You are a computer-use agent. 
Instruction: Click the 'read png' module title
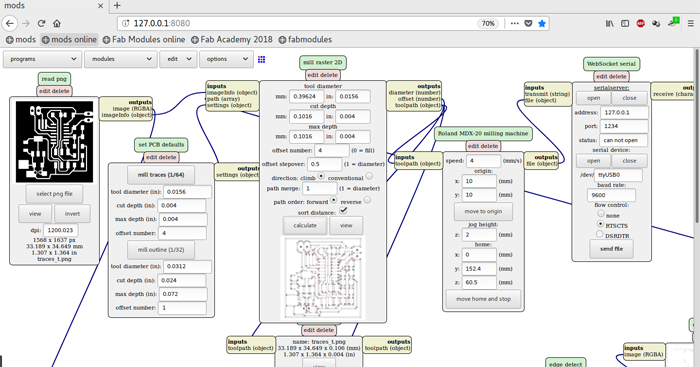54,79
